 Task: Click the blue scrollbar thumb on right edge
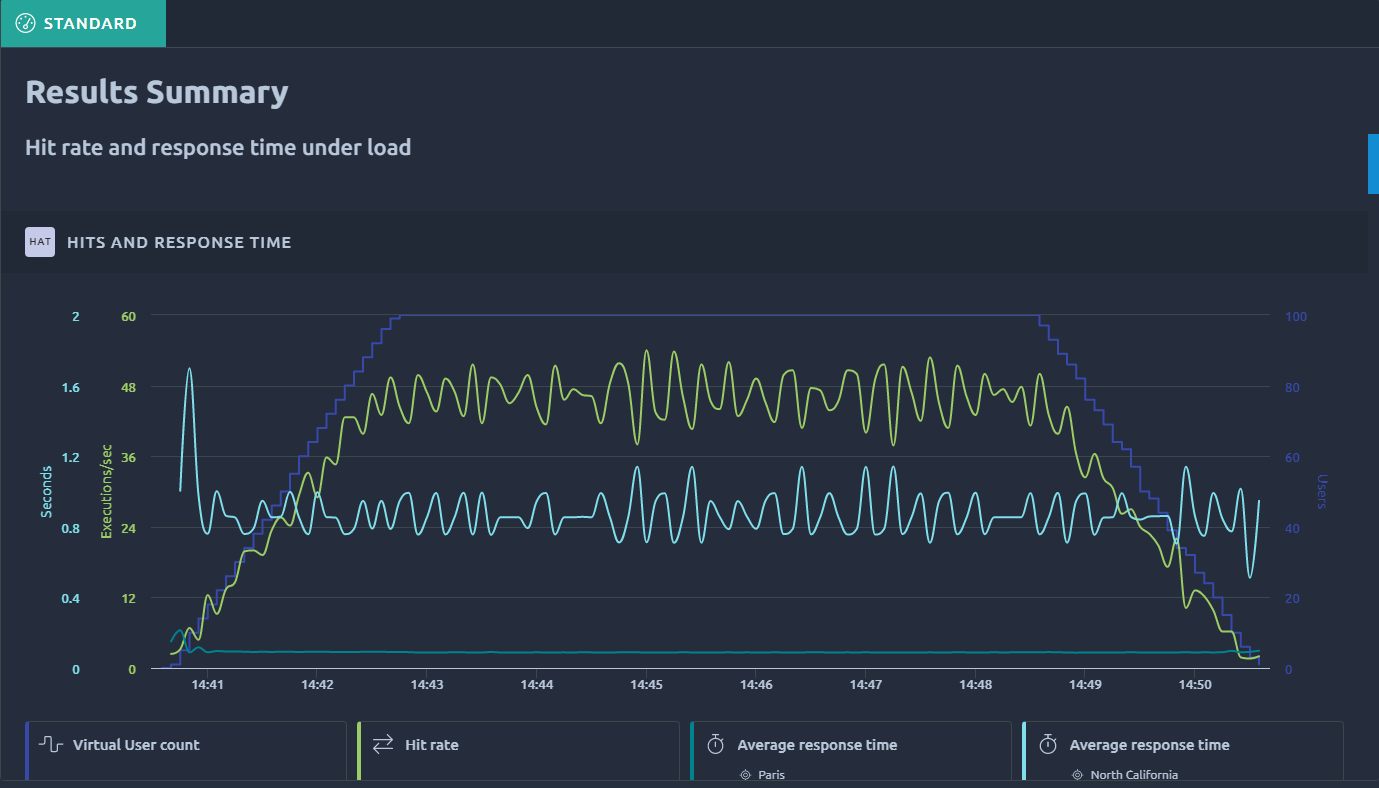point(1373,163)
